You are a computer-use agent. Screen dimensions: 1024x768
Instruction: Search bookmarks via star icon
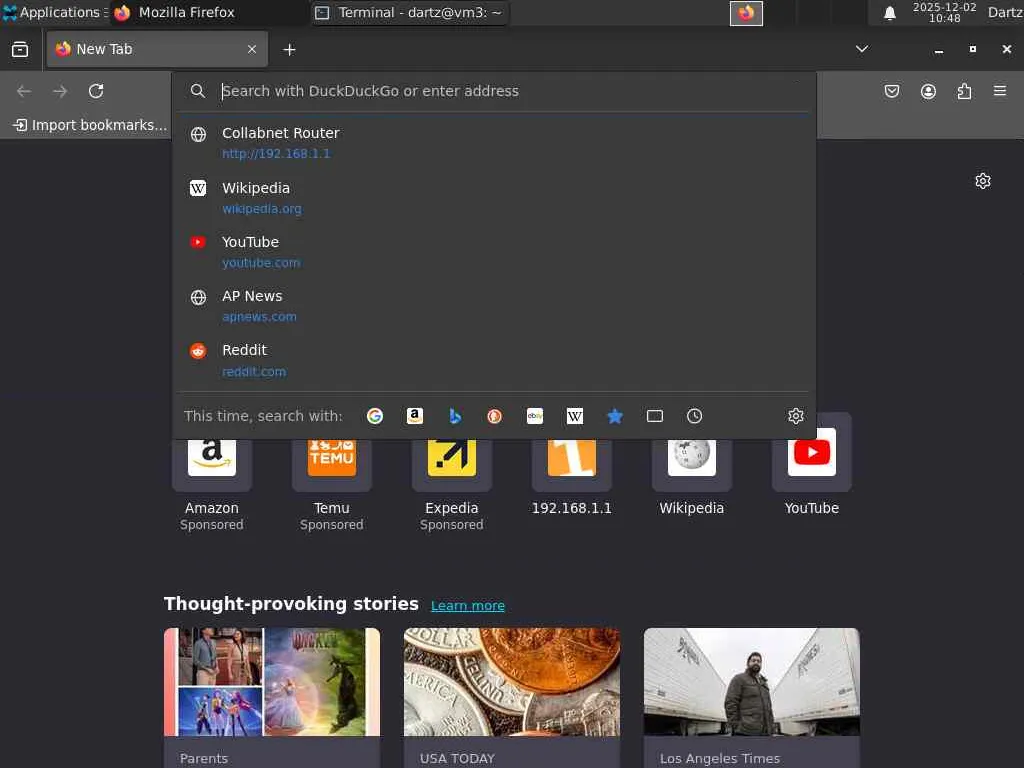click(615, 416)
